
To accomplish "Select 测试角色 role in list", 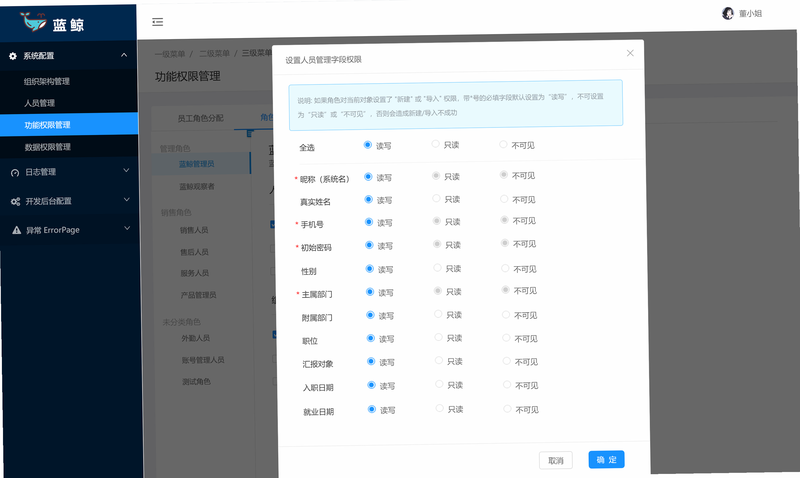I will (x=196, y=382).
